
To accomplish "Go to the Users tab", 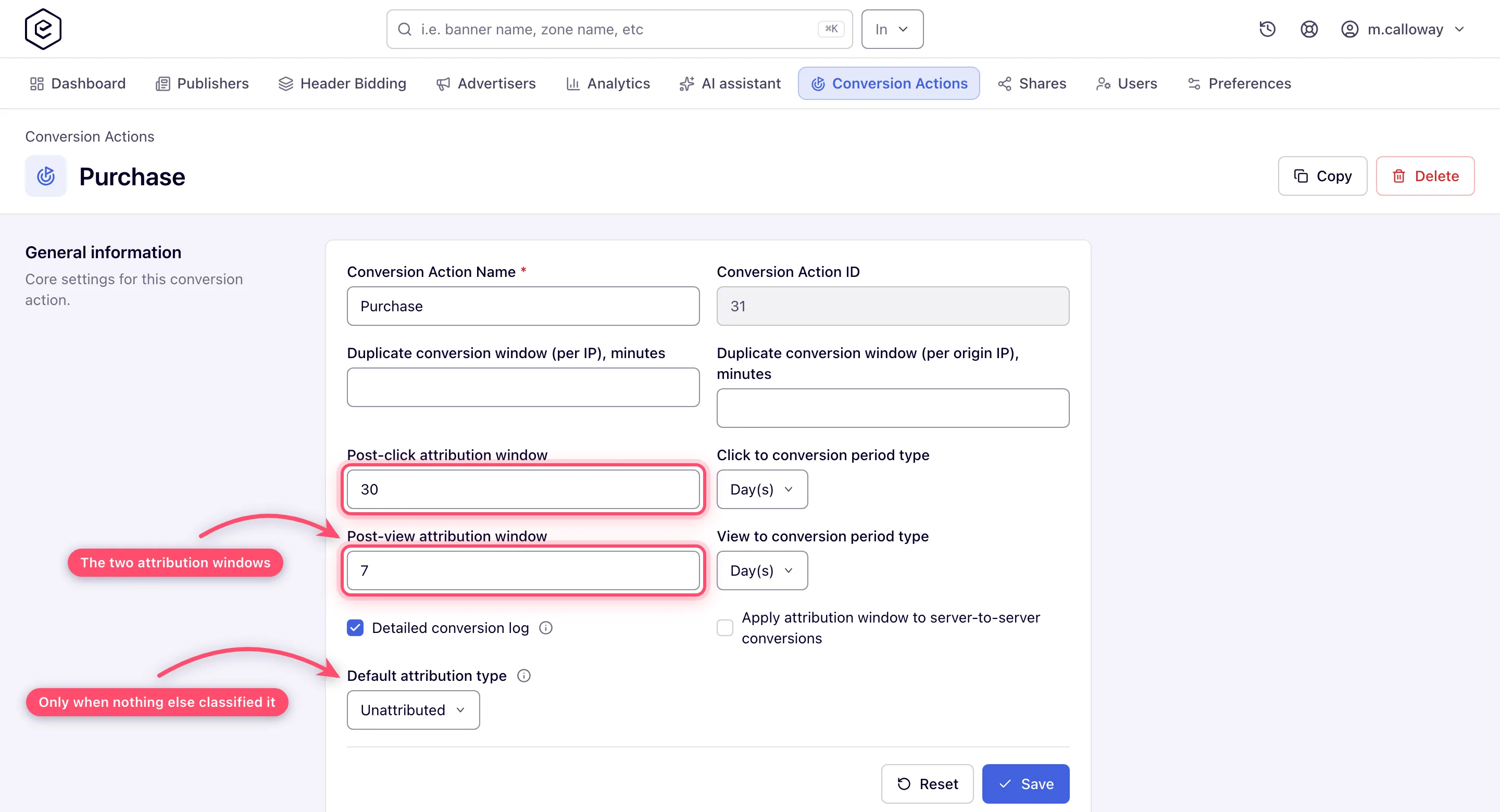I will tap(1127, 83).
